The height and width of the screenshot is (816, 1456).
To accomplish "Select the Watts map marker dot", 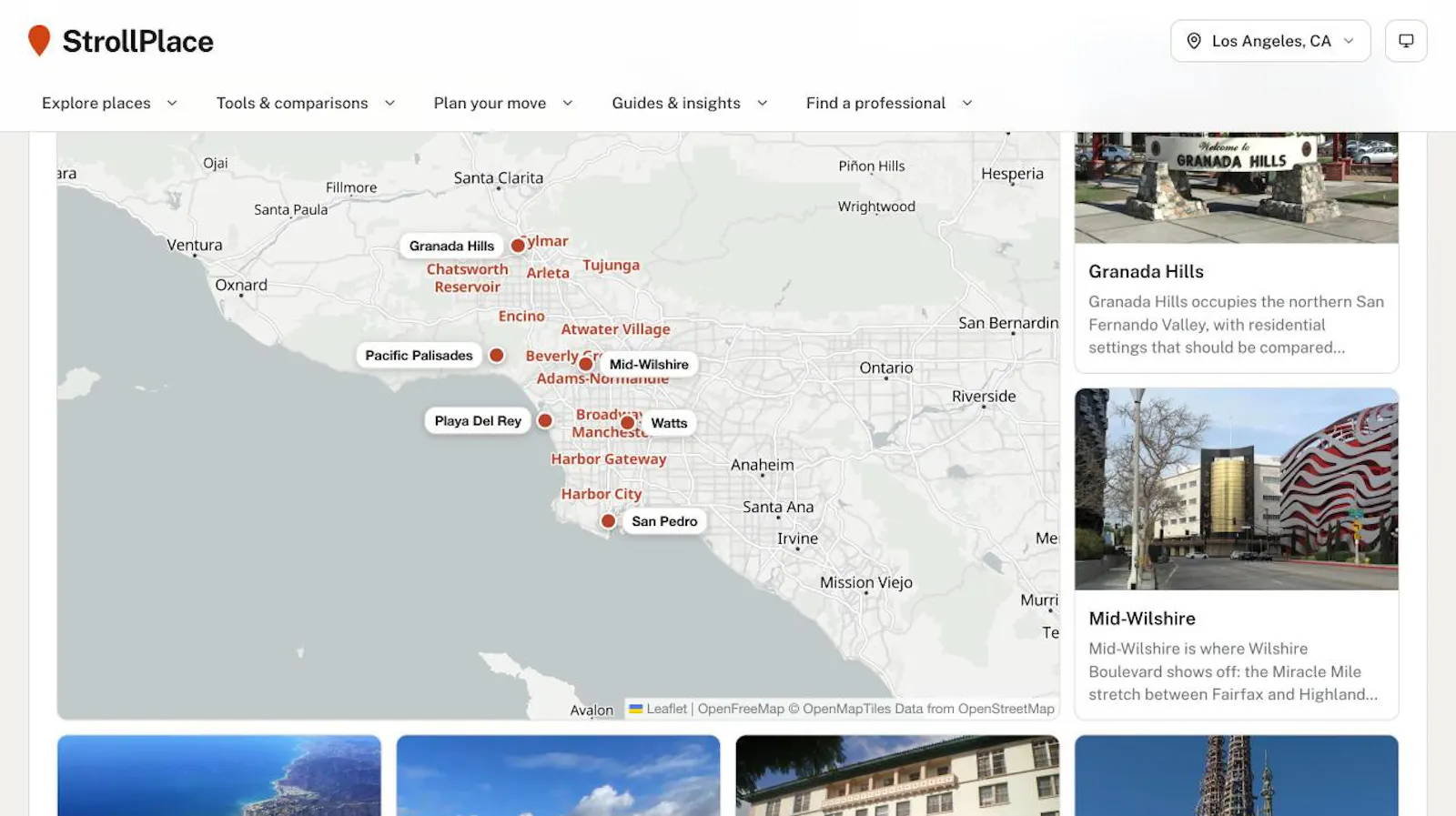I will (x=628, y=423).
